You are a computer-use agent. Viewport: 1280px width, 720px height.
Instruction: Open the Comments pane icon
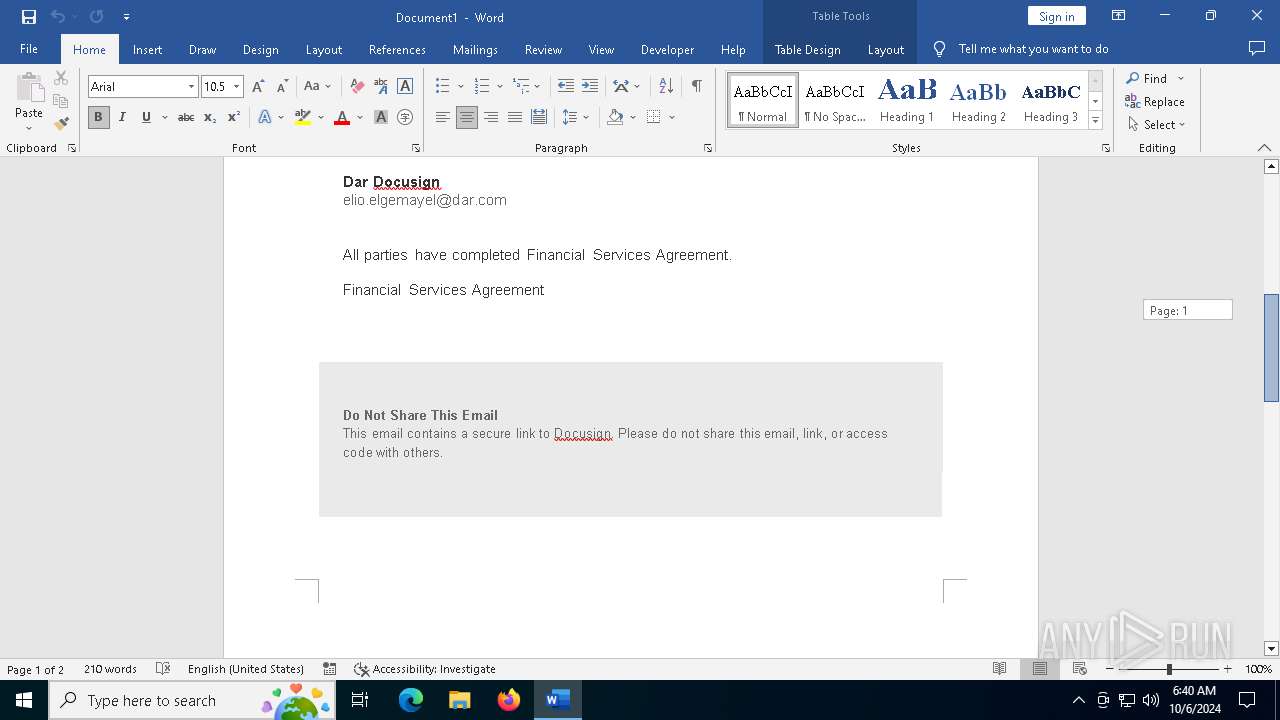[x=1257, y=49]
